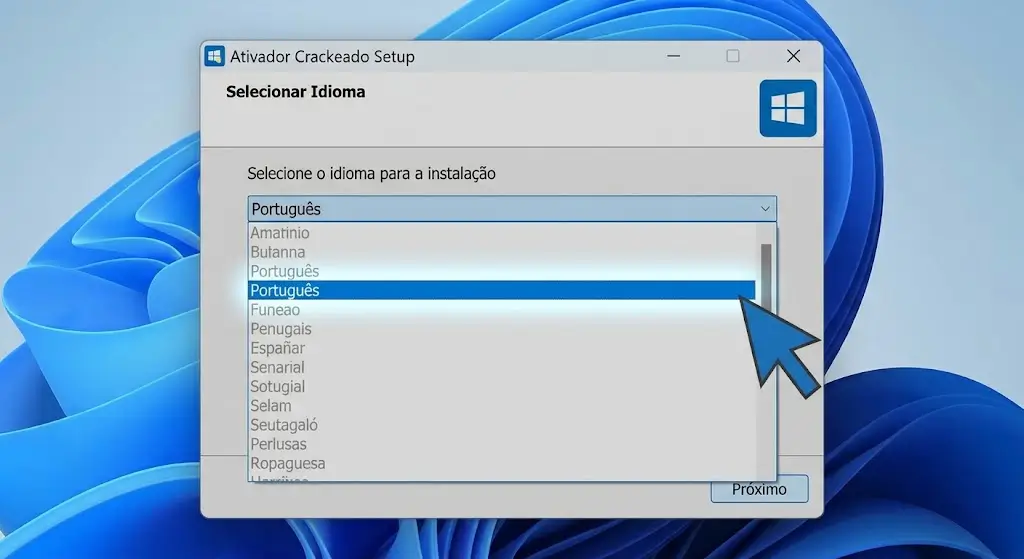The image size is (1024, 559).
Task: Click the Windows logo icon in title bar
Action: pyautogui.click(x=214, y=56)
